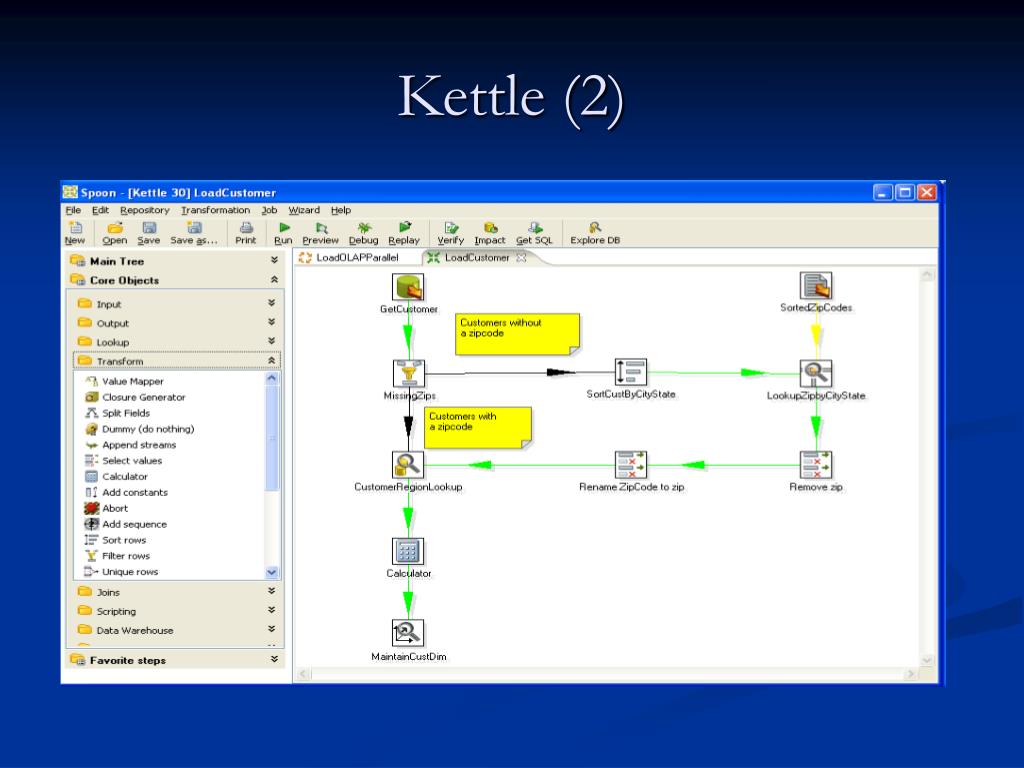Click the Save as toolbar icon

(x=194, y=227)
